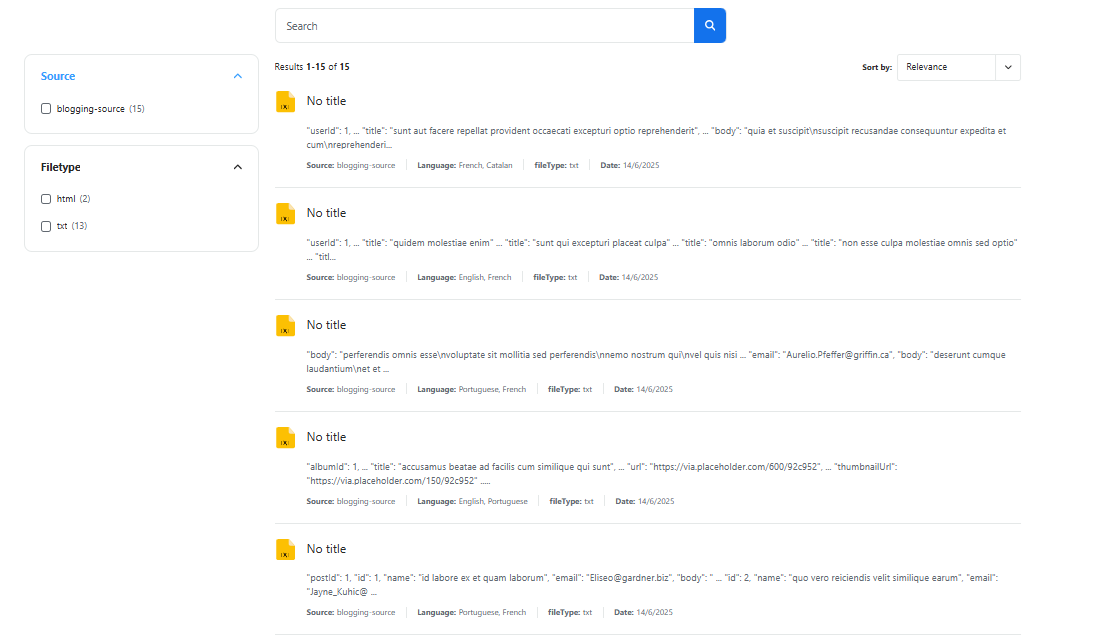Open file icon of the postId Eliseo result
Viewport: 1116px width, 635px height.
[285, 549]
